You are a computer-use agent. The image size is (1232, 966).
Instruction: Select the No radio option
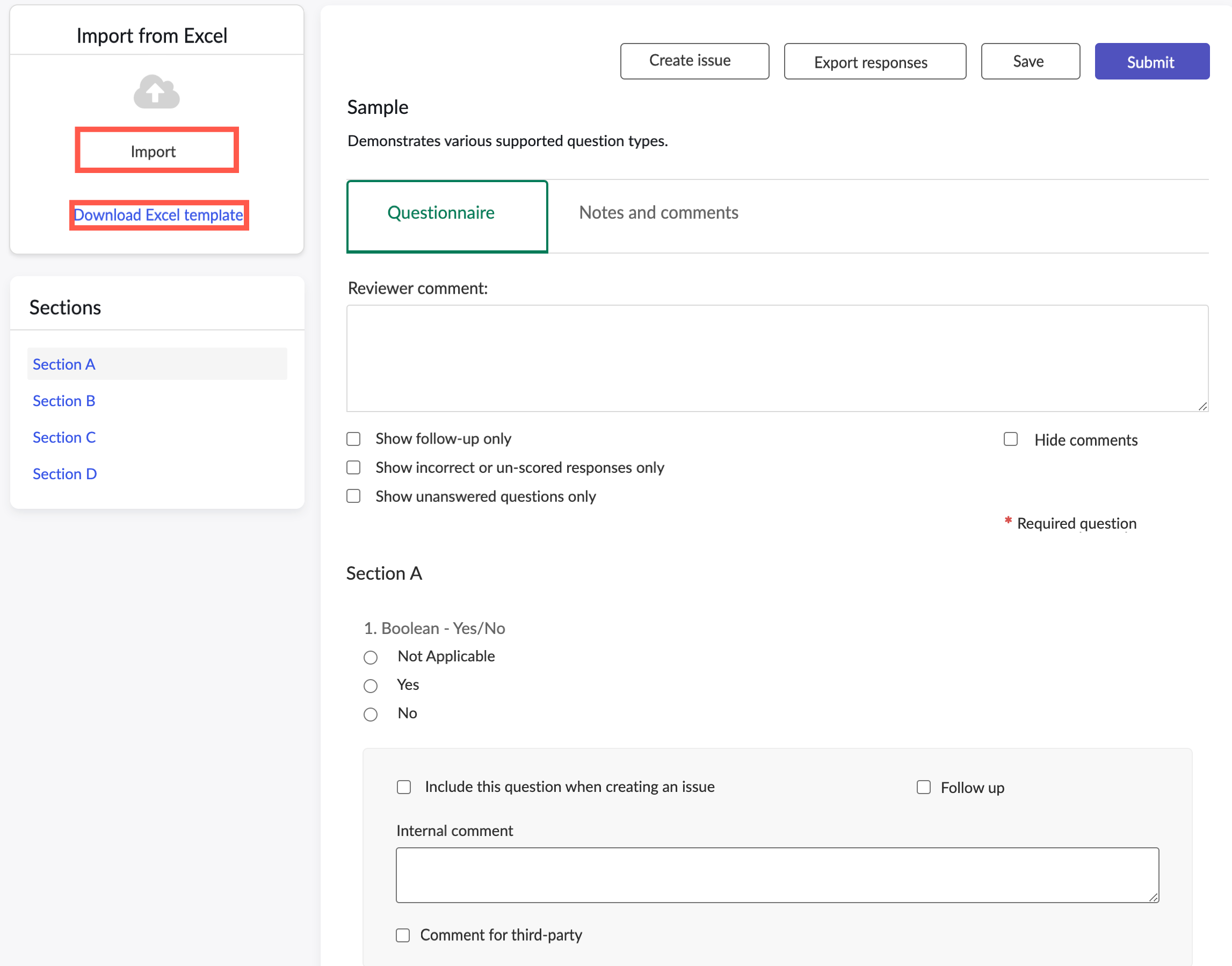[371, 715]
